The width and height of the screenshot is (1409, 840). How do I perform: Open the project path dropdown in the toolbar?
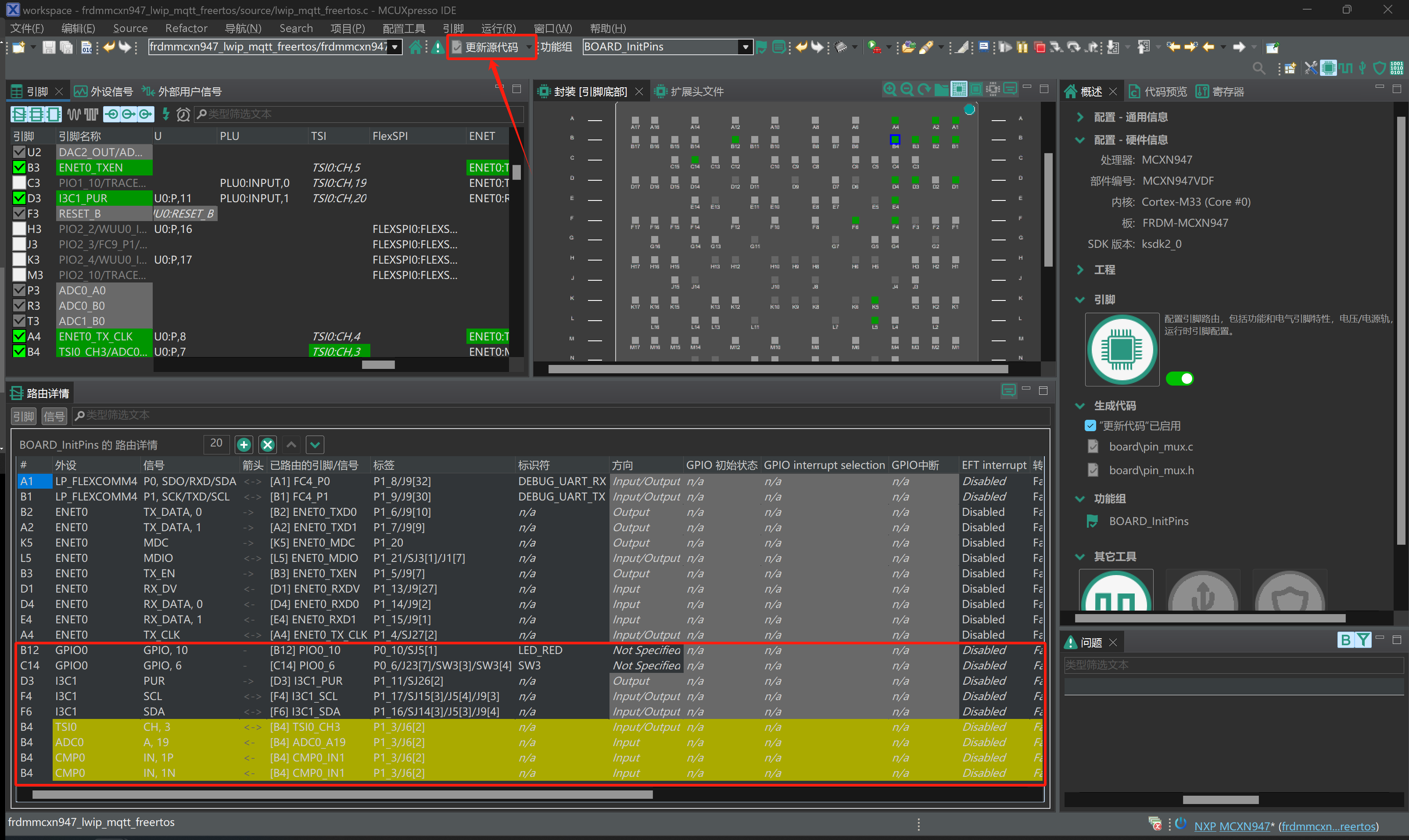pos(394,47)
